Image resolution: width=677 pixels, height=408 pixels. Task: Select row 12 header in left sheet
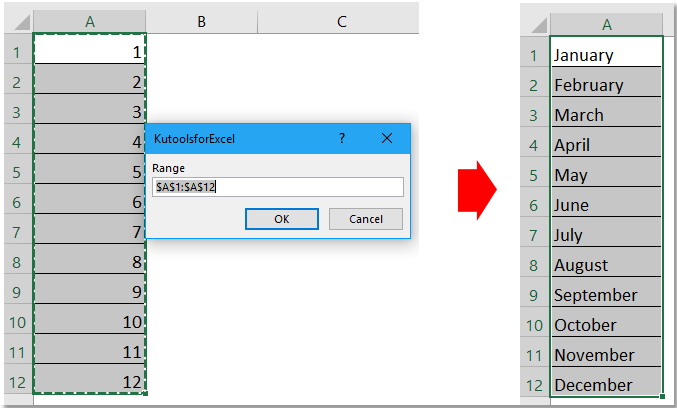pos(17,380)
